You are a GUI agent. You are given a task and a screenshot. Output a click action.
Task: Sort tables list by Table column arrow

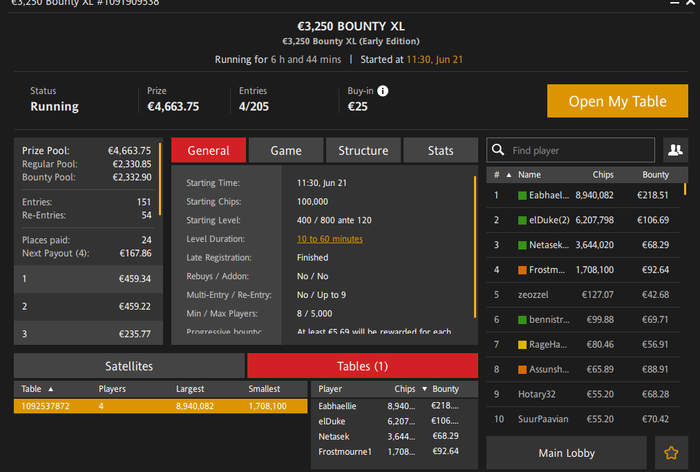tap(51, 389)
